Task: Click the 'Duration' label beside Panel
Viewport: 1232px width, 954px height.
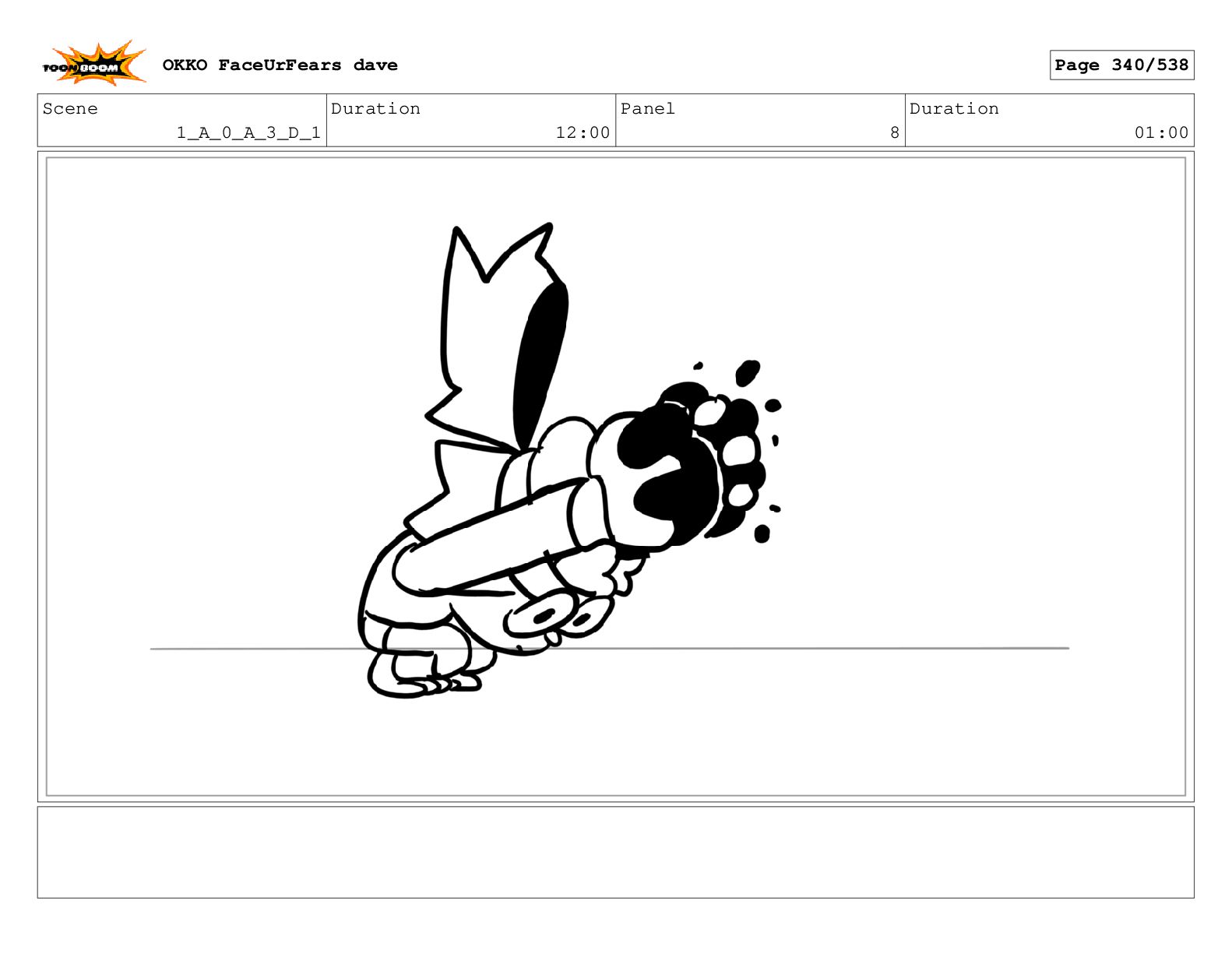Action: 954,109
